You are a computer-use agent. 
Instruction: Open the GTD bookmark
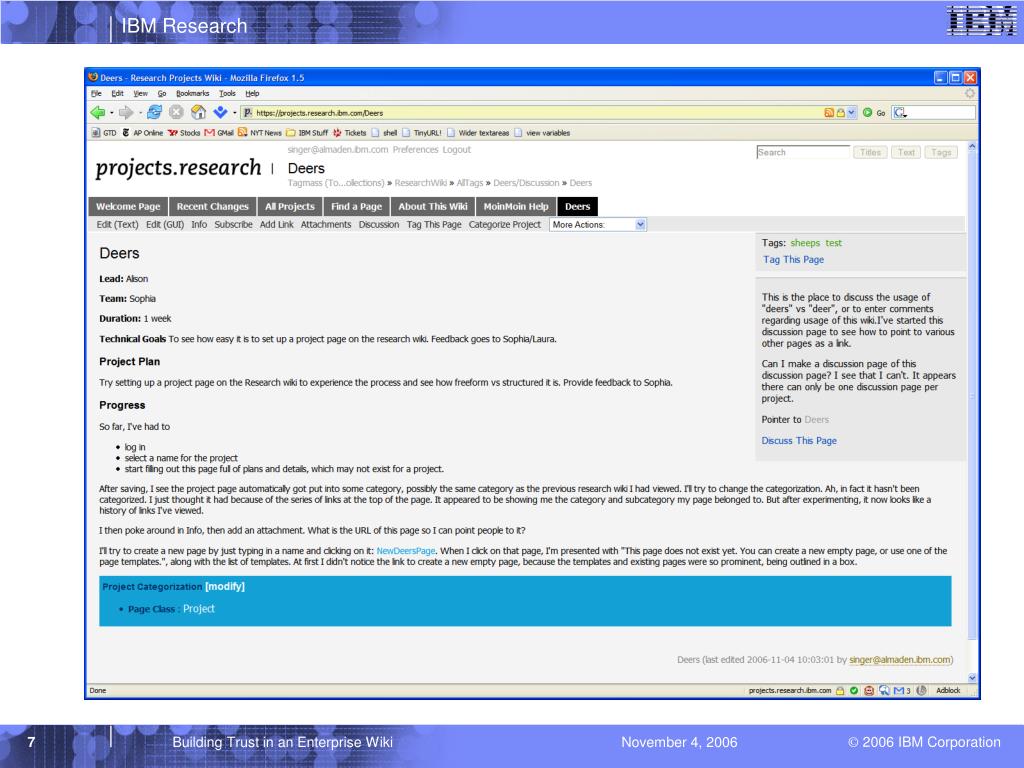click(x=104, y=133)
